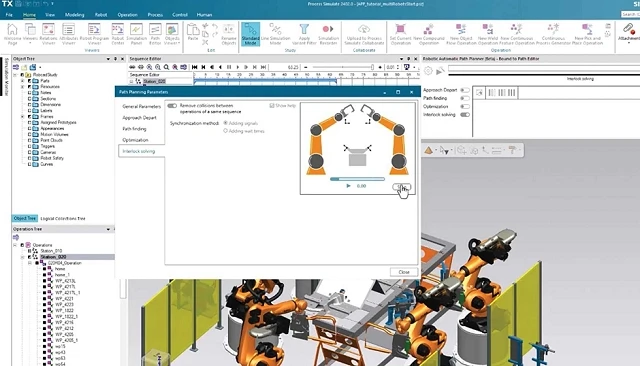Select the Adding signals radio option

coord(225,123)
